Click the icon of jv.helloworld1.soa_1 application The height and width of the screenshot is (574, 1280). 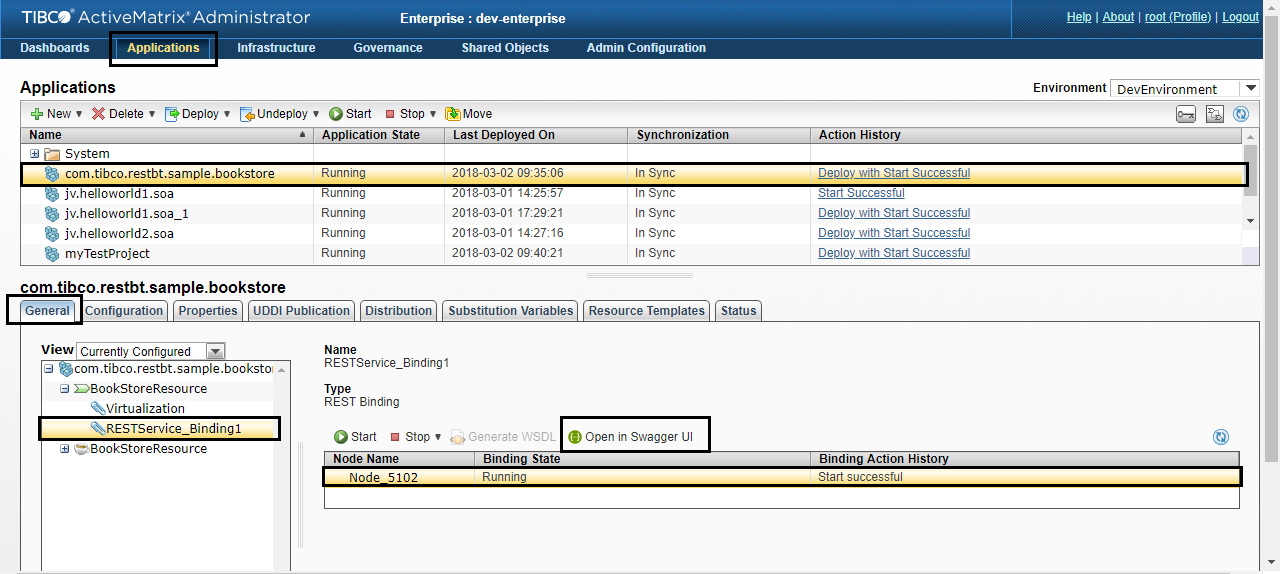tap(52, 213)
